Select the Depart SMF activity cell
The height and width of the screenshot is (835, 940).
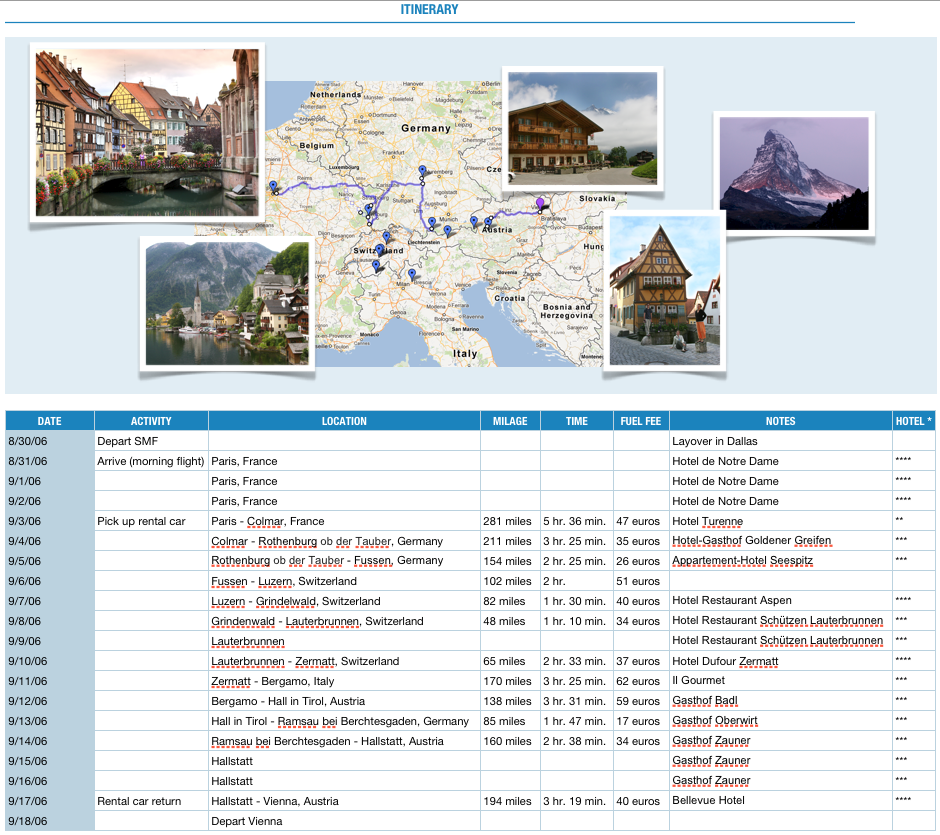(x=151, y=441)
